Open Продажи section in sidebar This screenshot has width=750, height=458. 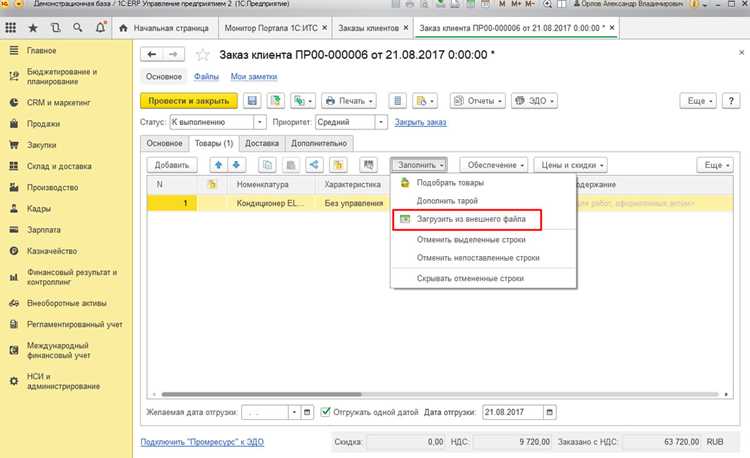pyautogui.click(x=44, y=124)
